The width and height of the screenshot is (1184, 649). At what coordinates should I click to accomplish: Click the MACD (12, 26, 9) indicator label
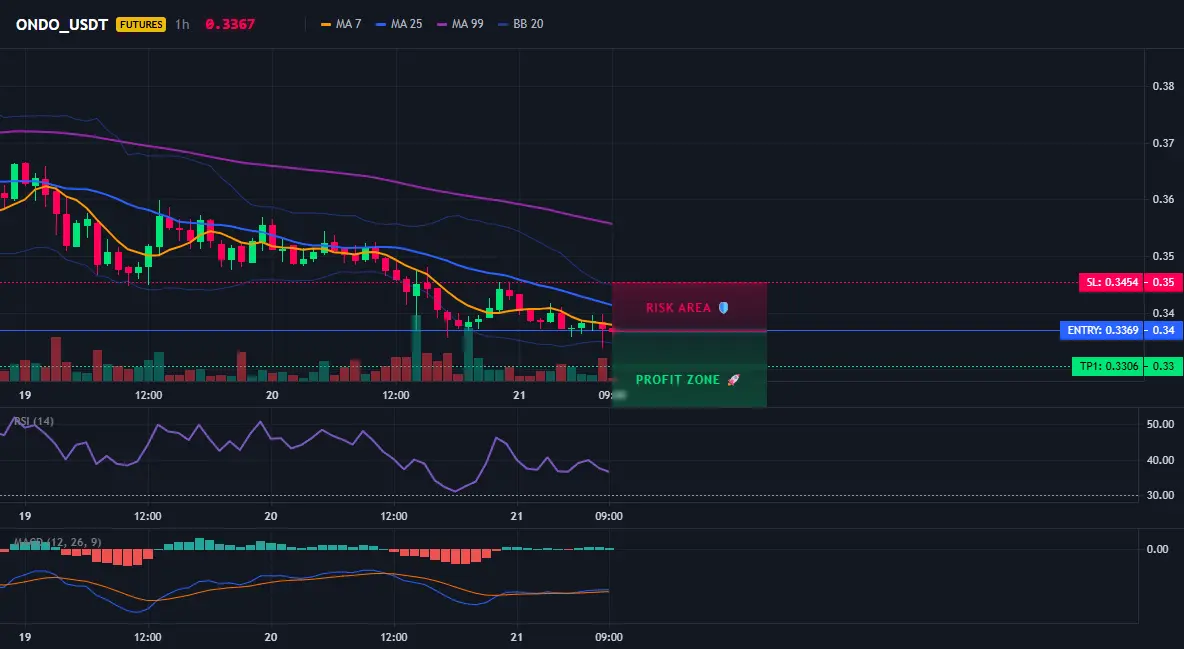point(57,542)
